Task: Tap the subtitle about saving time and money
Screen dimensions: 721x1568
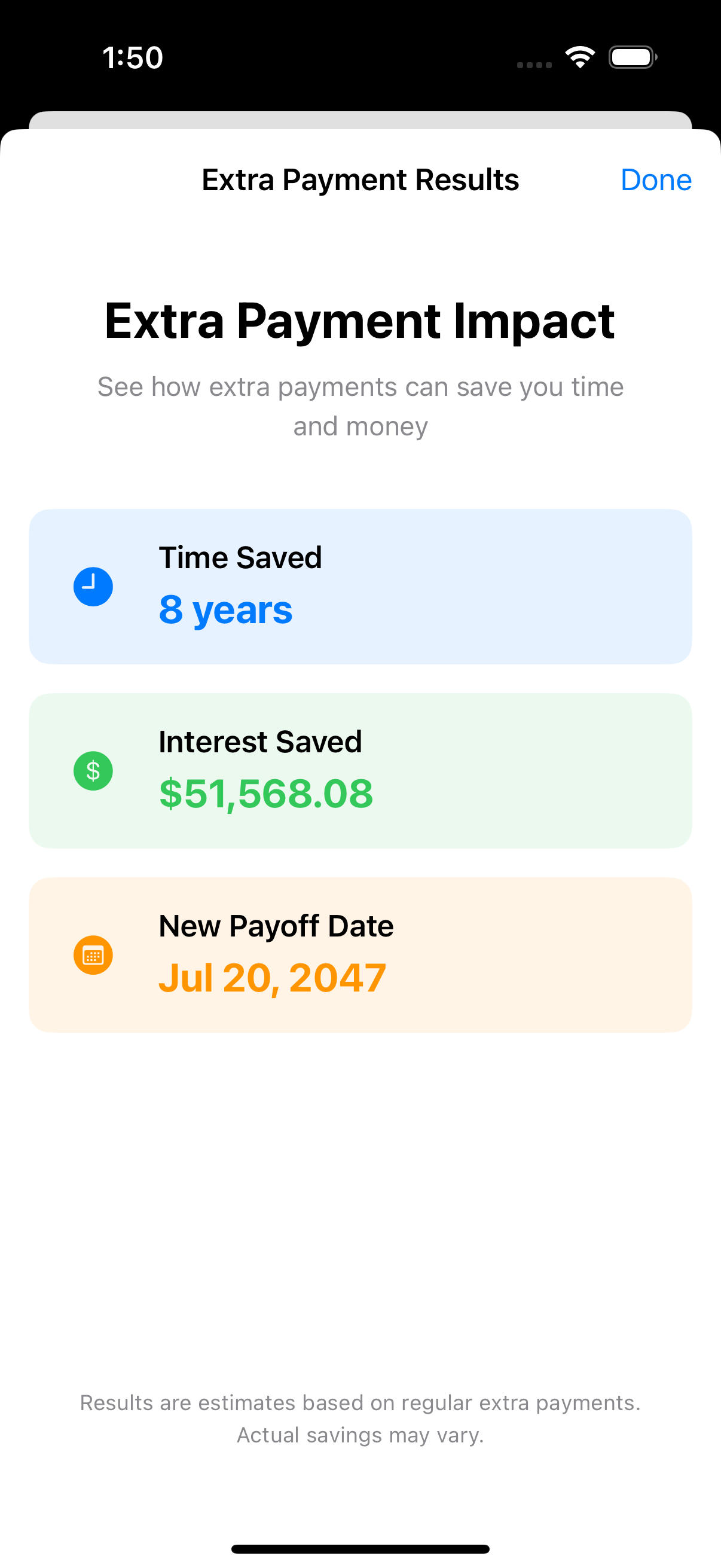Action: (360, 406)
